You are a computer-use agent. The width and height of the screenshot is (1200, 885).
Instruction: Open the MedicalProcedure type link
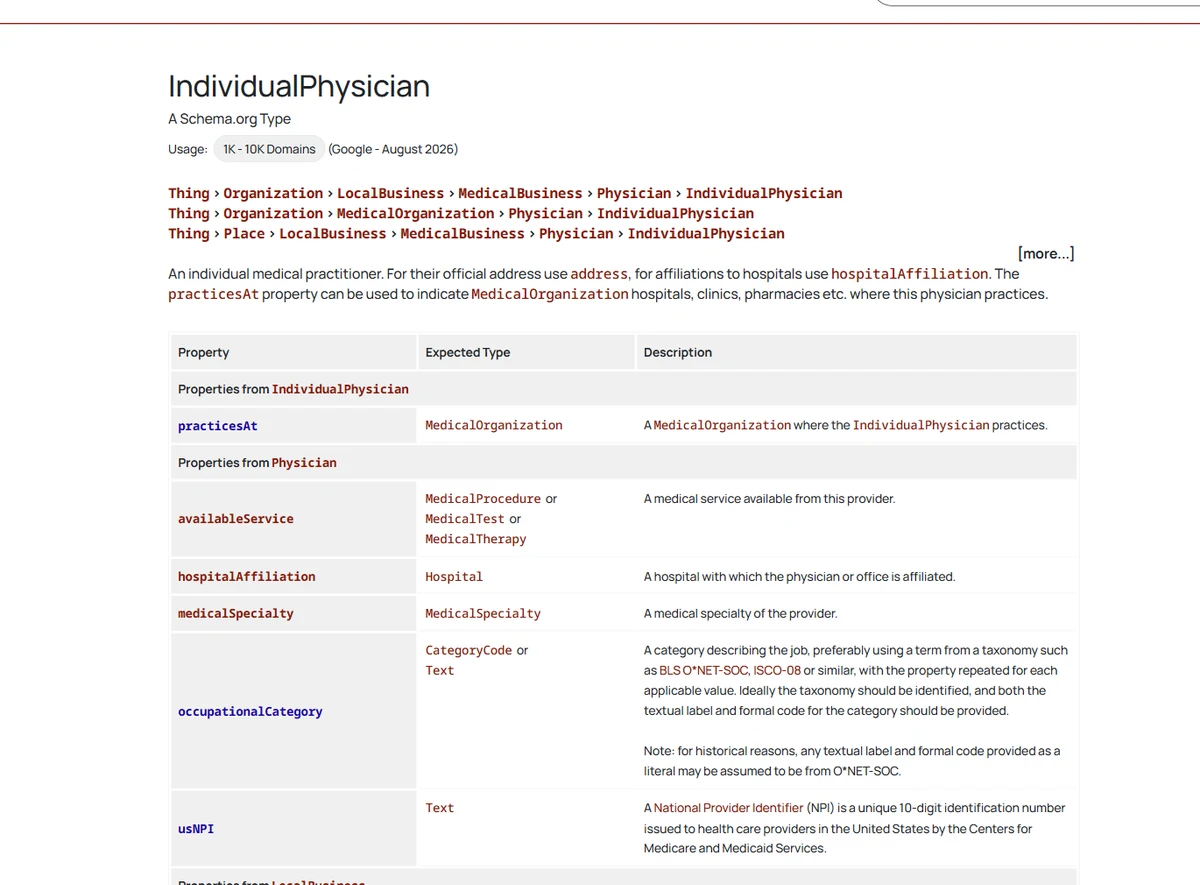tap(483, 498)
